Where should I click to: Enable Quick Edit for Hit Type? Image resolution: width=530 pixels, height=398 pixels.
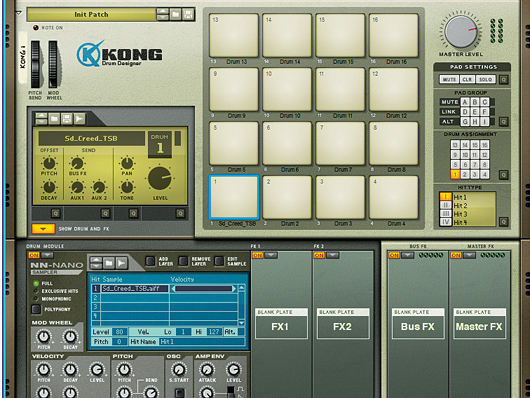[x=504, y=222]
